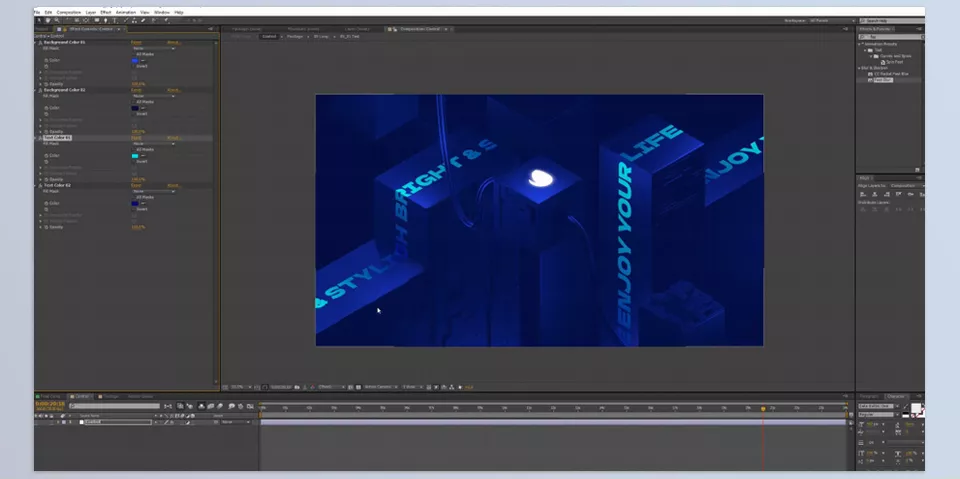The image size is (960, 479).
Task: Toggle Invert checkbox under Text Color 01
Action: pyautogui.click(x=133, y=161)
